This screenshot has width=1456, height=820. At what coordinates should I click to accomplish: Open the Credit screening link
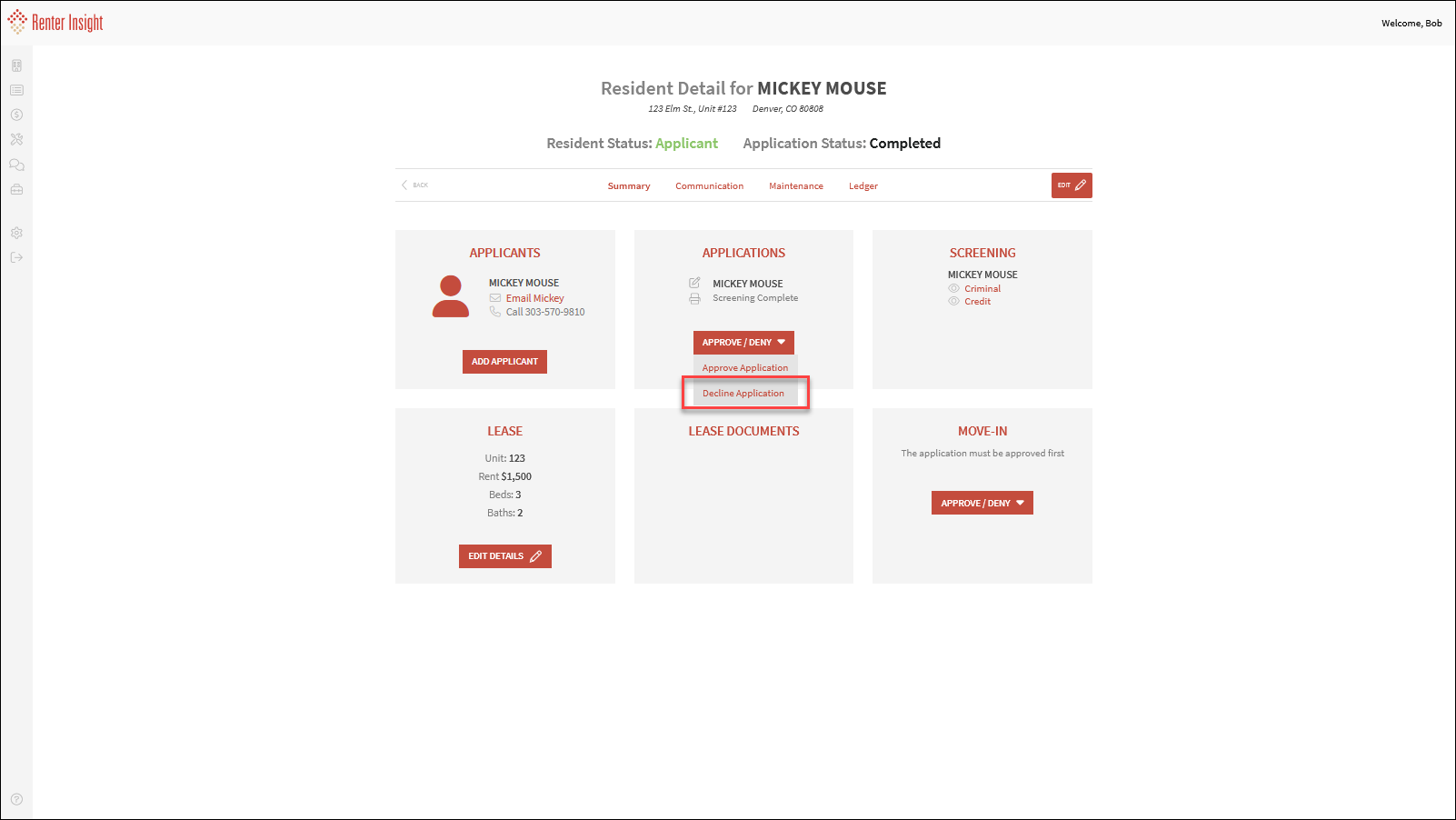(x=978, y=301)
